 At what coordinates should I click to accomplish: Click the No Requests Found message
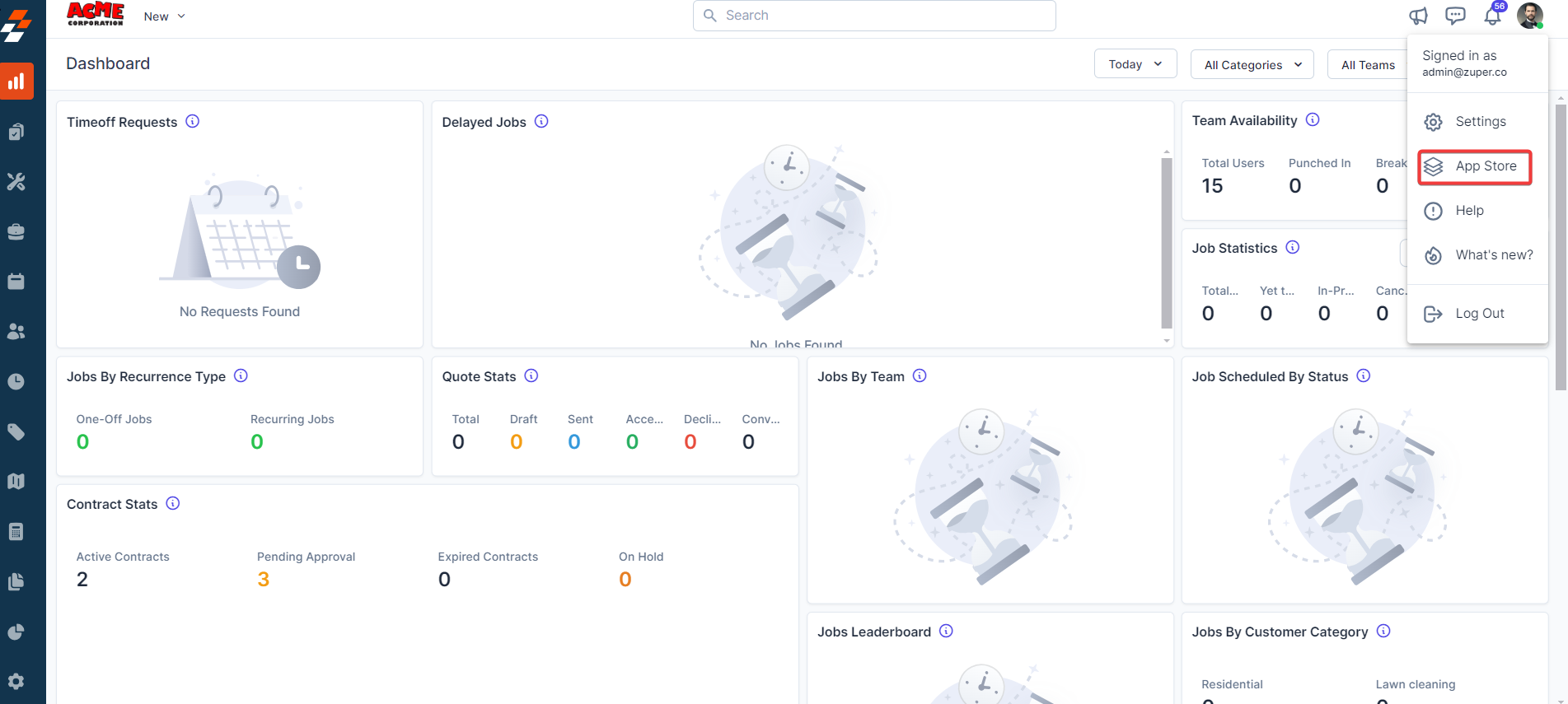(240, 311)
